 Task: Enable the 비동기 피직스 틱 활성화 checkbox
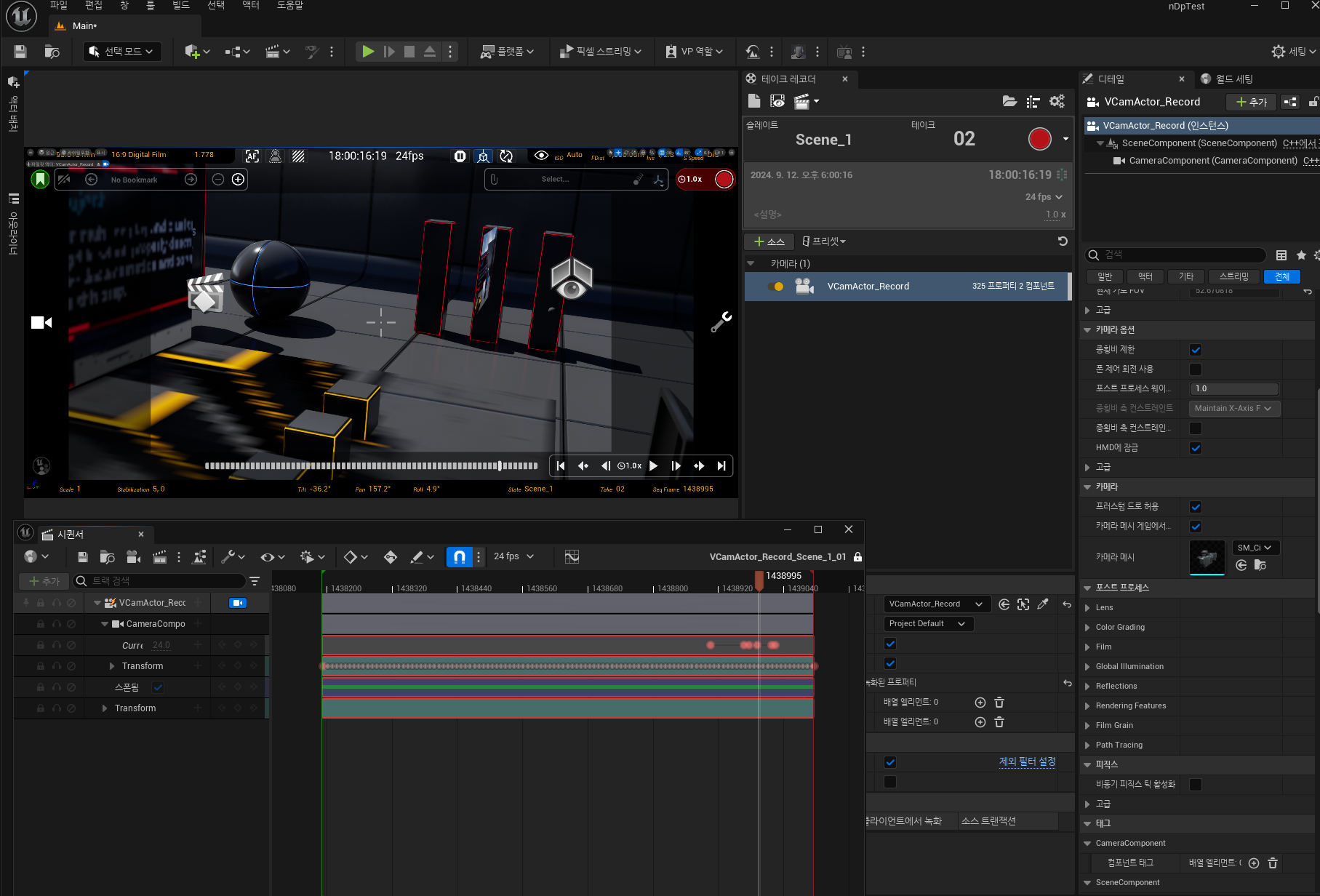click(1196, 785)
